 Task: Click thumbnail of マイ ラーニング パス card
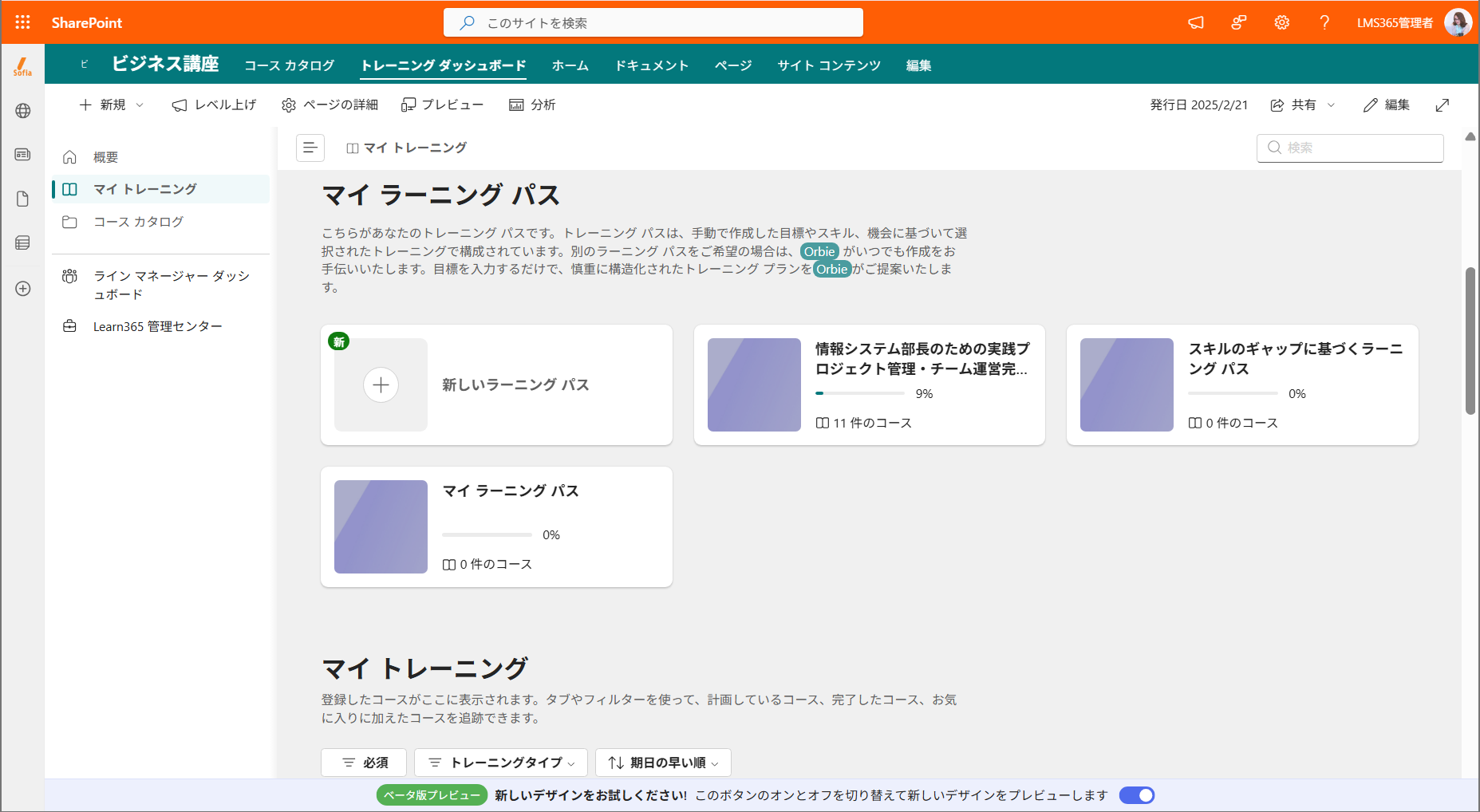pyautogui.click(x=381, y=526)
